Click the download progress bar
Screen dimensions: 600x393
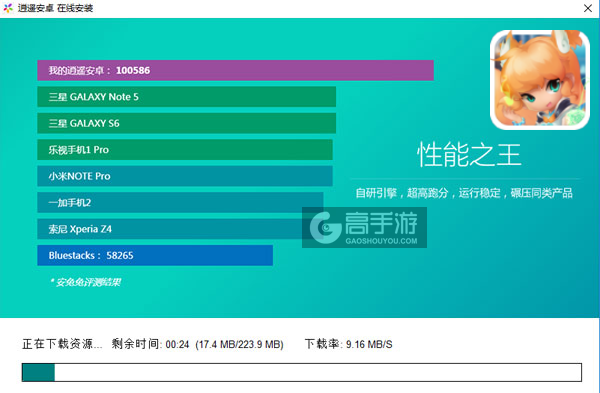[302, 372]
